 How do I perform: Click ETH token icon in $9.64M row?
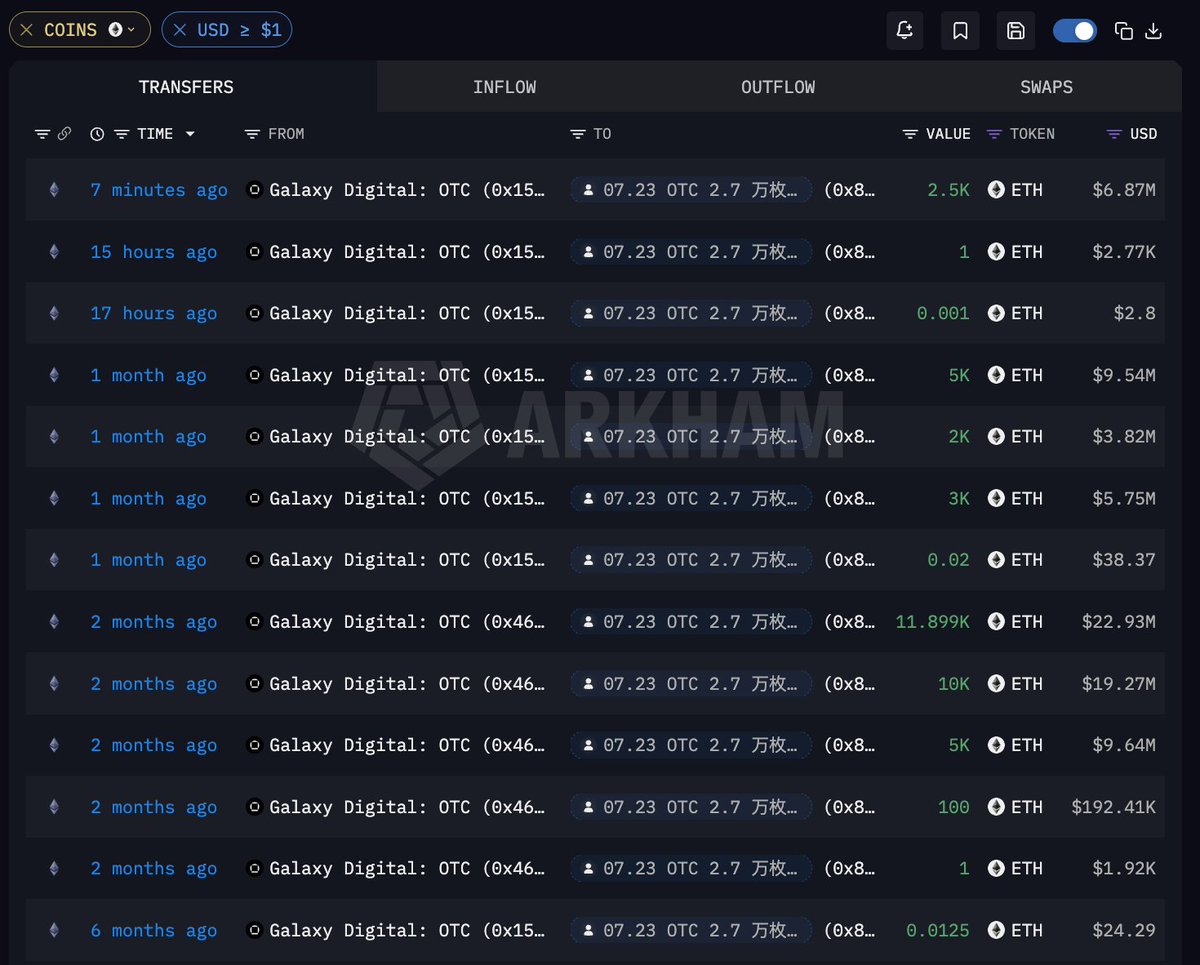(x=996, y=745)
